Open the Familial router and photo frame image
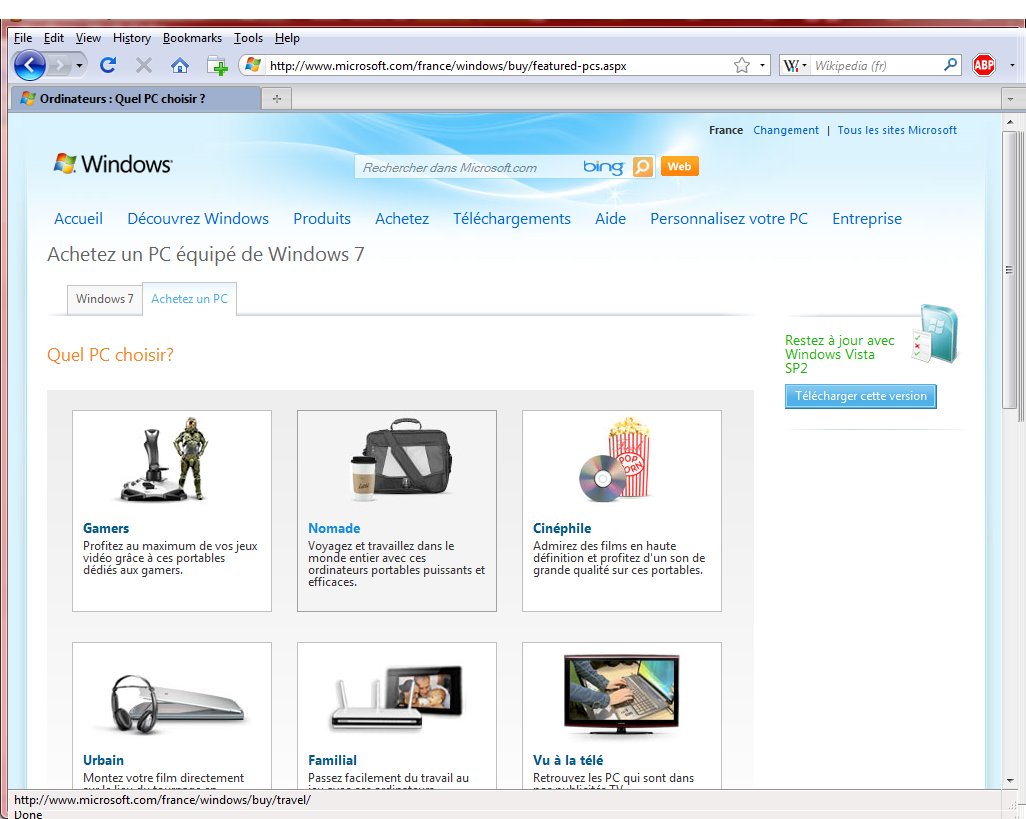Image resolution: width=1026 pixels, height=819 pixels. [397, 698]
